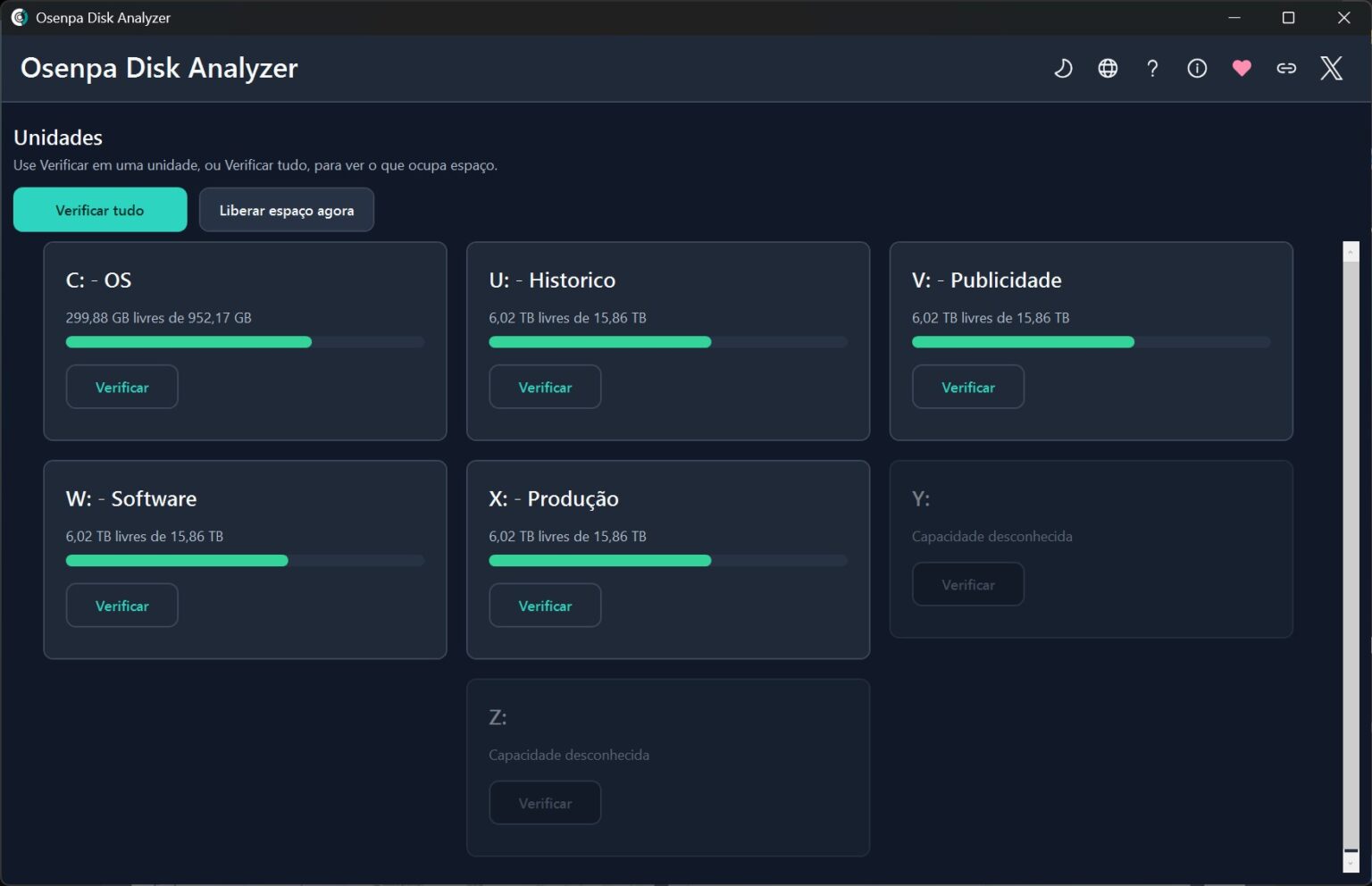Minimize the Osenpa Disk Analyzer window
The width and height of the screenshot is (1372, 886).
pyautogui.click(x=1234, y=18)
